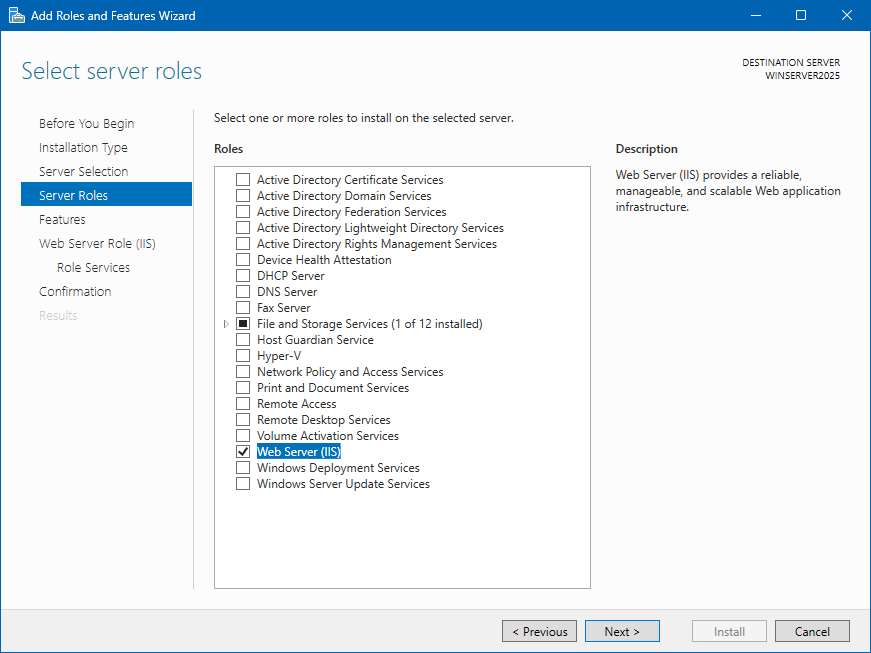Check Windows Server Update Services

point(243,484)
